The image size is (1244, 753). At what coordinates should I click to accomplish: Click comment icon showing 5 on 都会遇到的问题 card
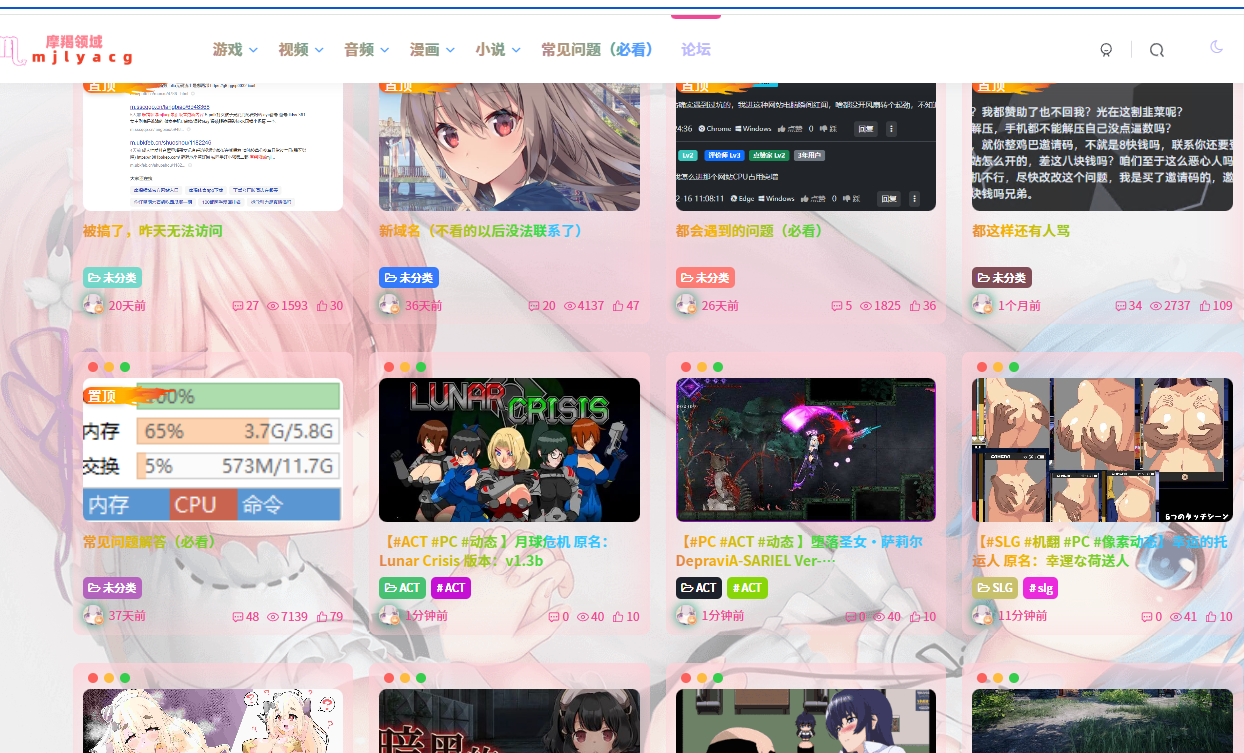[x=837, y=306]
